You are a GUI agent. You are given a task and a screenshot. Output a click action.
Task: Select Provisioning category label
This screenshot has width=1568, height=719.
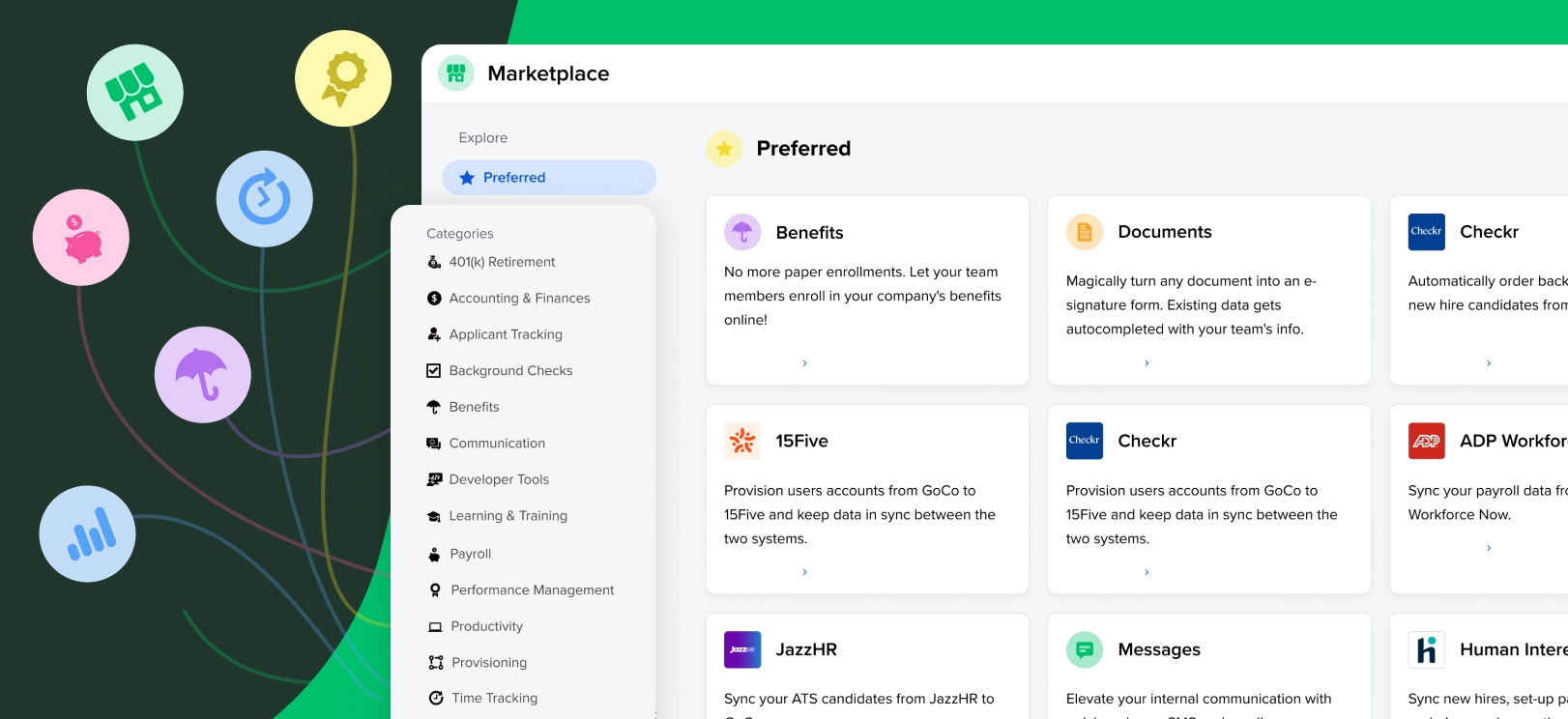pyautogui.click(x=489, y=663)
